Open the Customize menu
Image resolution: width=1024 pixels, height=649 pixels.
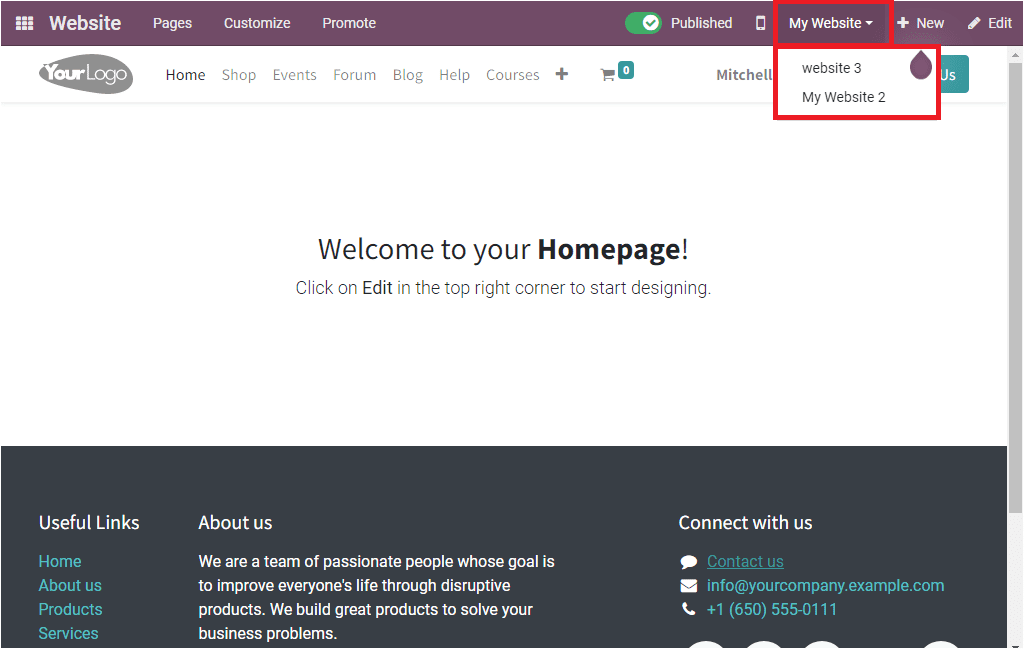click(256, 22)
